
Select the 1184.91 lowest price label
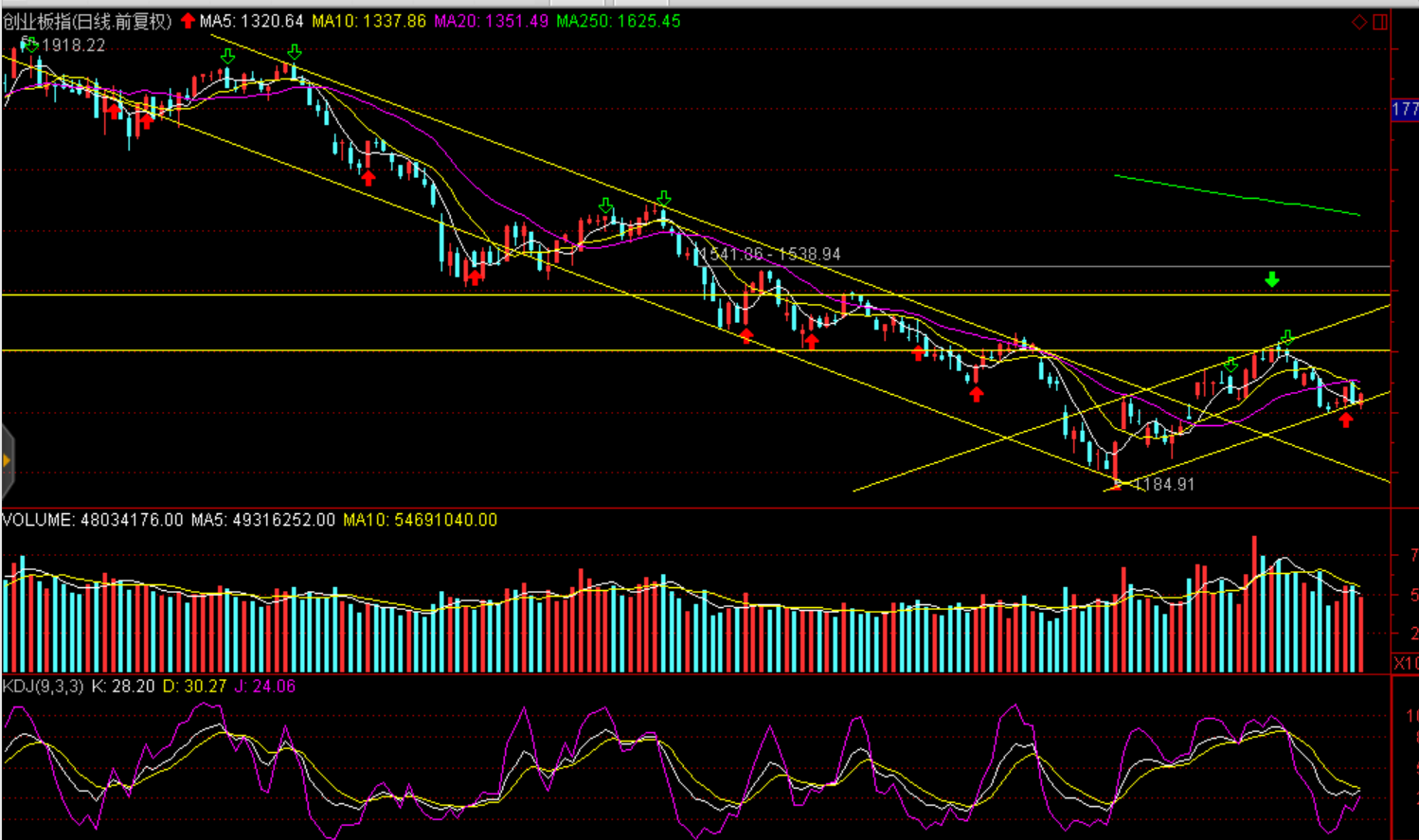1164,484
